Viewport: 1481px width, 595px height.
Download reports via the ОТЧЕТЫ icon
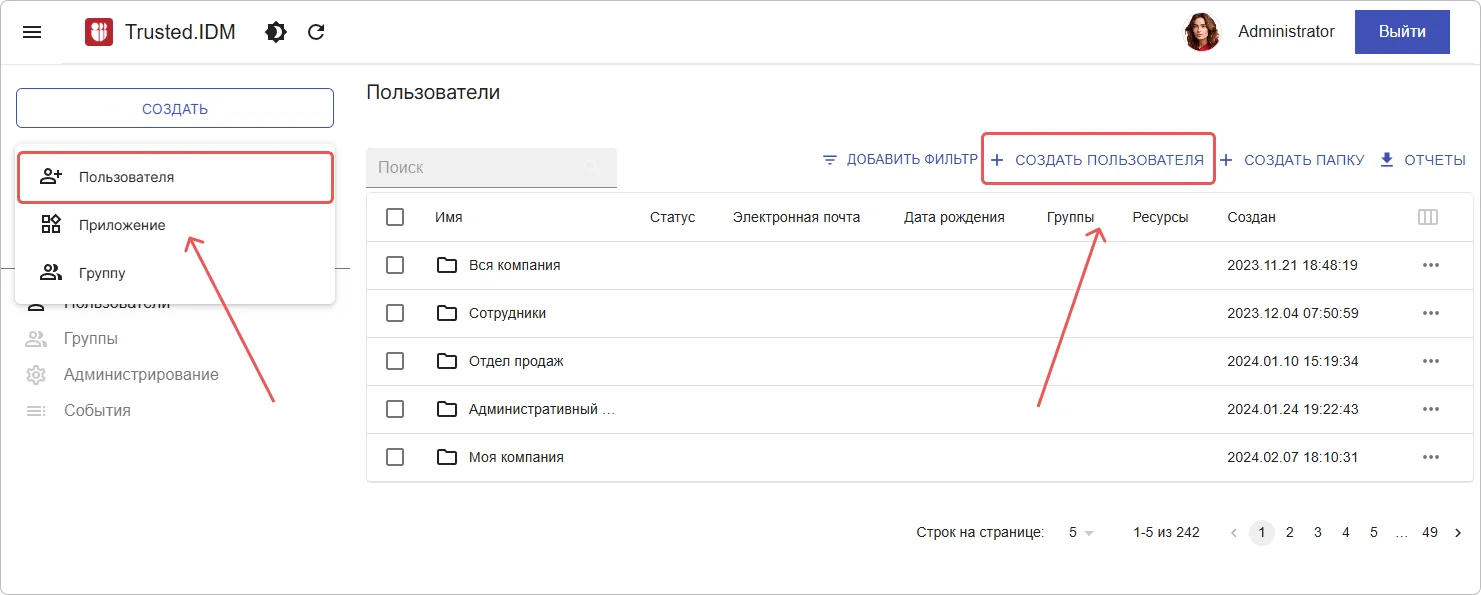click(x=1386, y=159)
